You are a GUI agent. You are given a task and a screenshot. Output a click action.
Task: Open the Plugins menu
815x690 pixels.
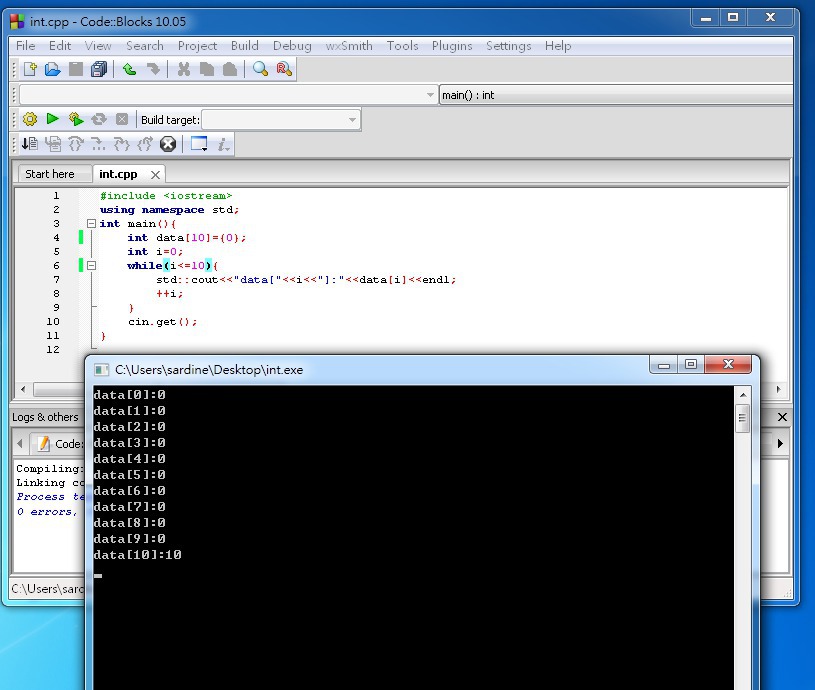point(452,45)
